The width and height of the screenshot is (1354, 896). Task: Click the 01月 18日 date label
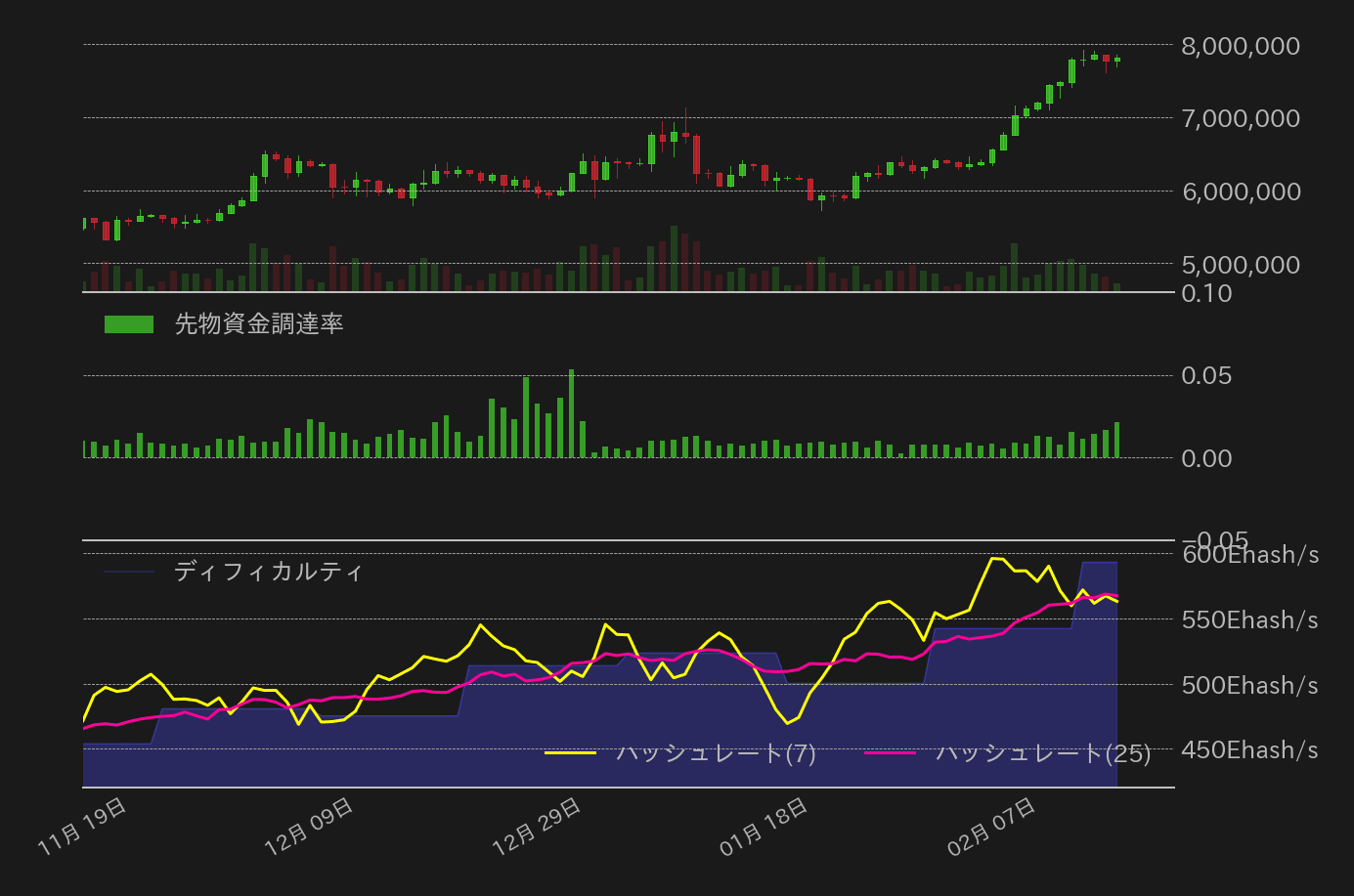[764, 827]
